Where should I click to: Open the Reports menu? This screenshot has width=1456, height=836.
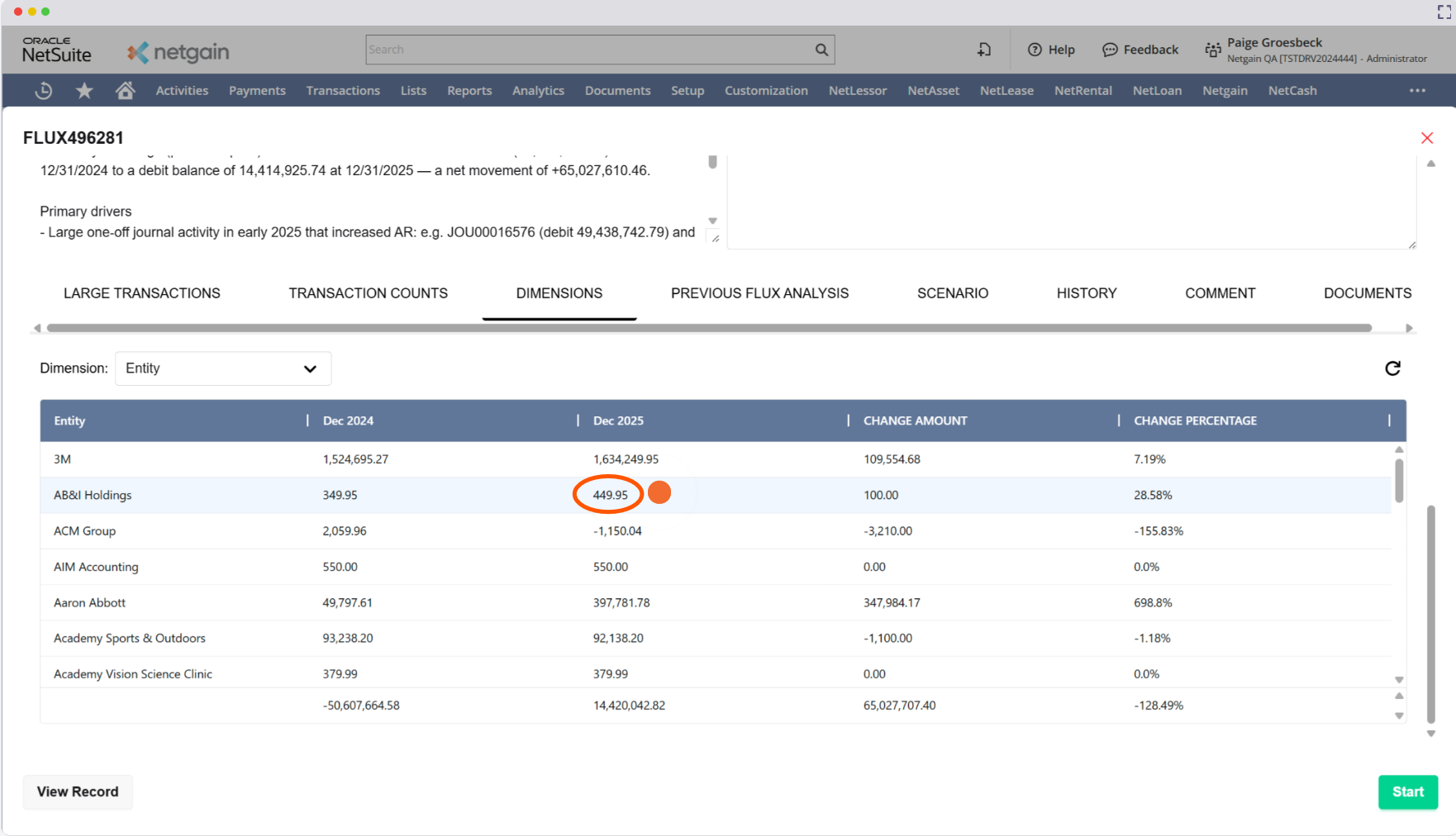469,91
